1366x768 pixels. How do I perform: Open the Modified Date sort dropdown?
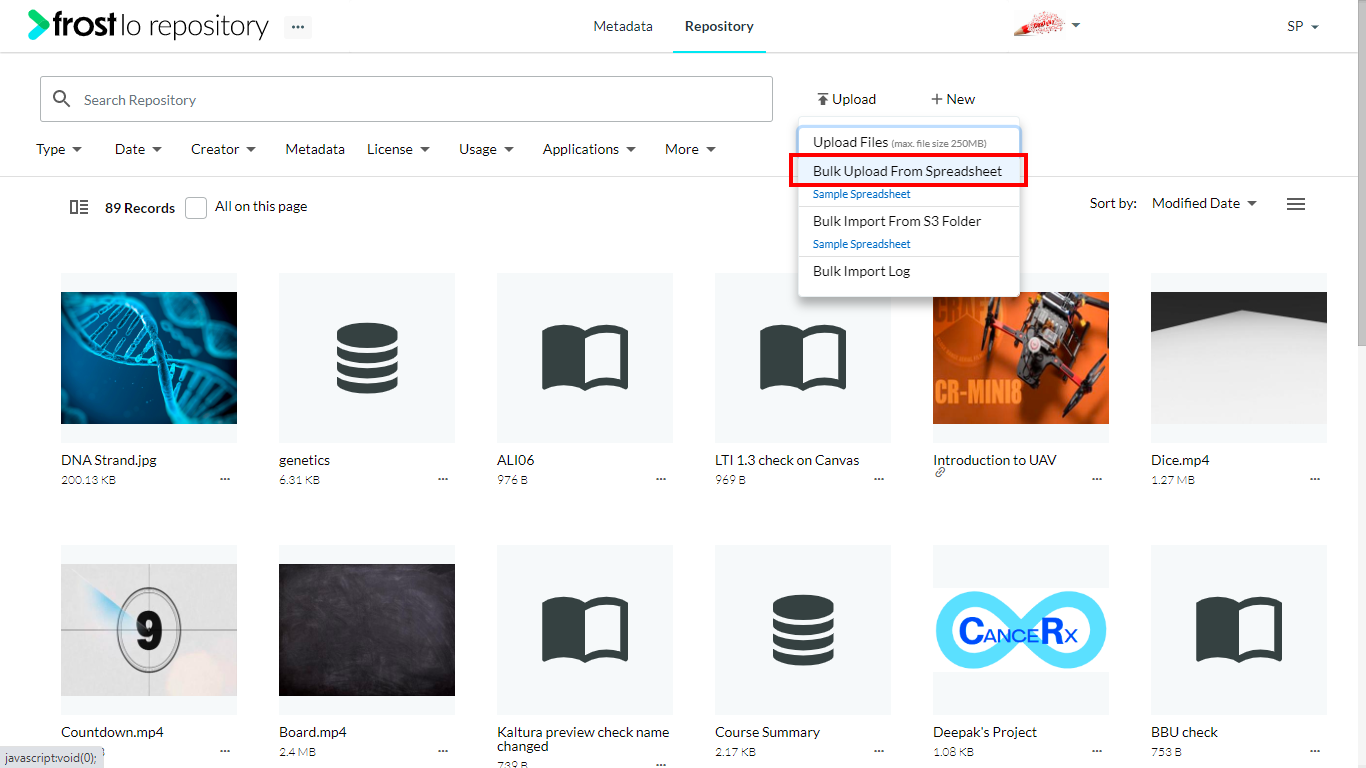pos(1204,203)
